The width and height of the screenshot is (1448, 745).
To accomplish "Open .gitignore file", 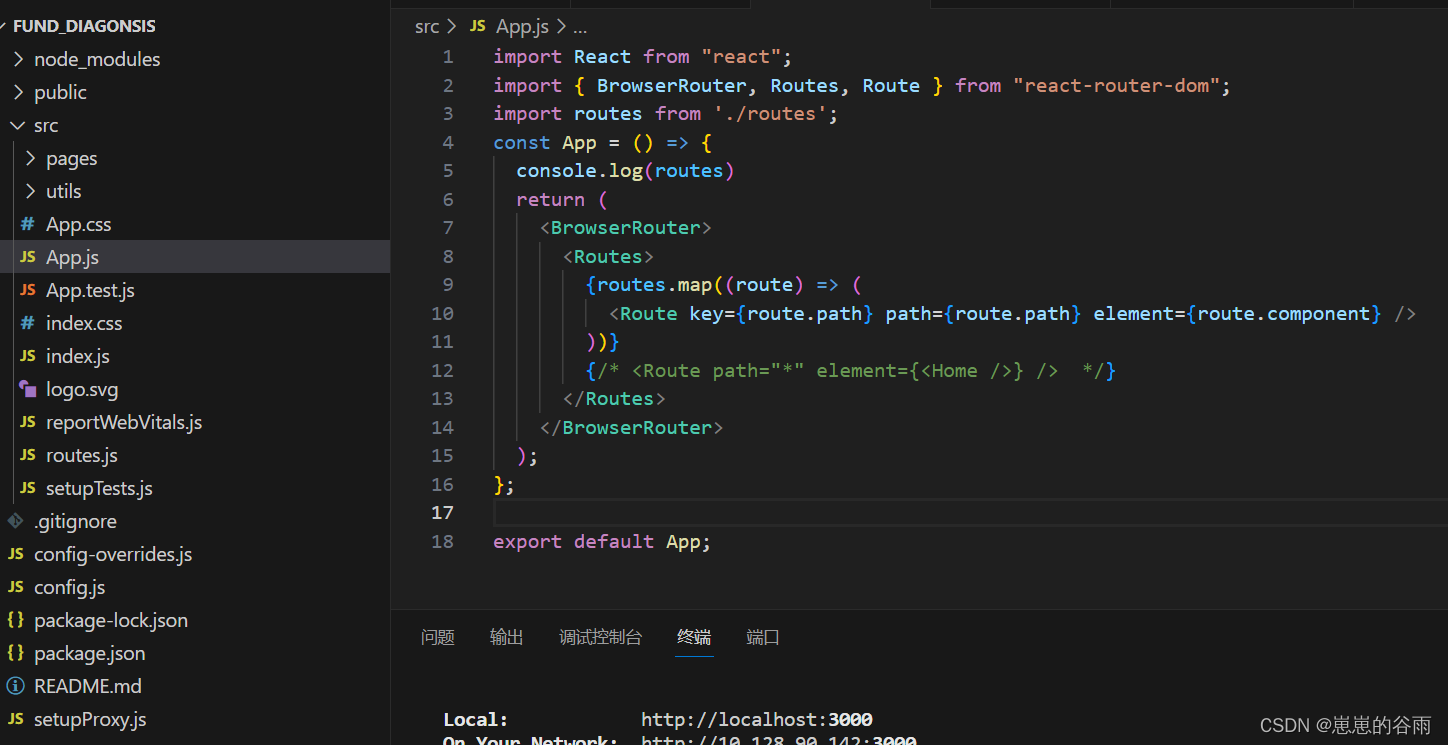I will pos(195,521).
